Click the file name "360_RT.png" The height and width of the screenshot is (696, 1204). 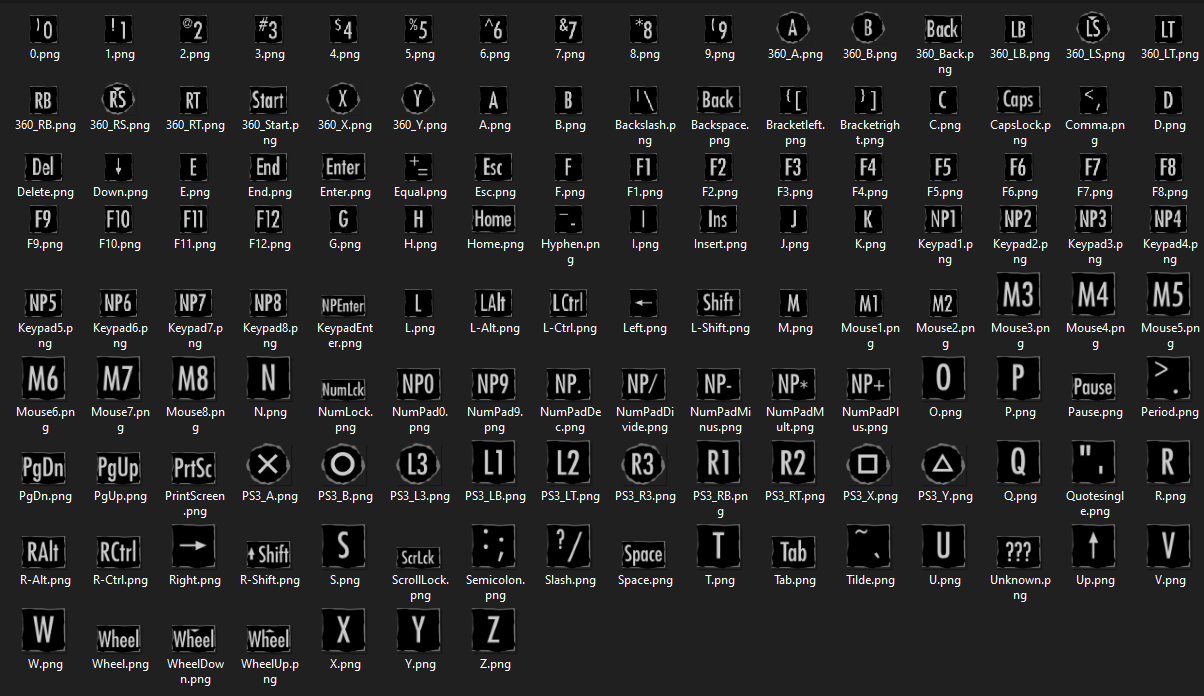193,126
